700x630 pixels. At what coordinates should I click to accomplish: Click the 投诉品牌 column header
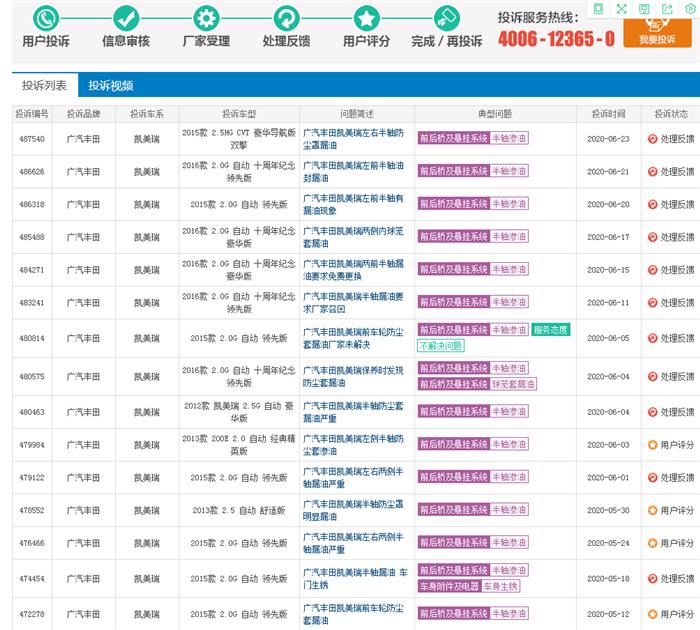click(x=83, y=114)
